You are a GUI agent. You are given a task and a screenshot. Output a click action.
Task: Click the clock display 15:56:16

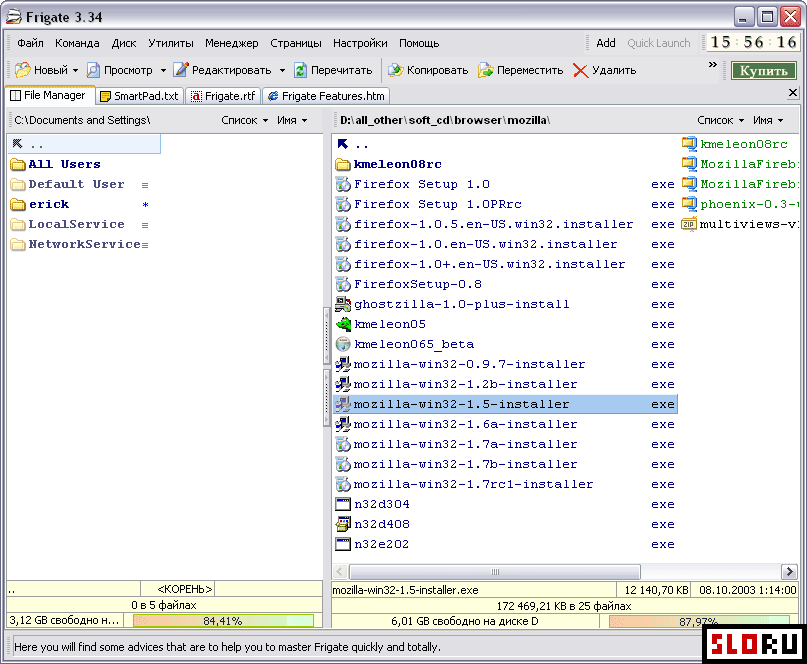[753, 42]
